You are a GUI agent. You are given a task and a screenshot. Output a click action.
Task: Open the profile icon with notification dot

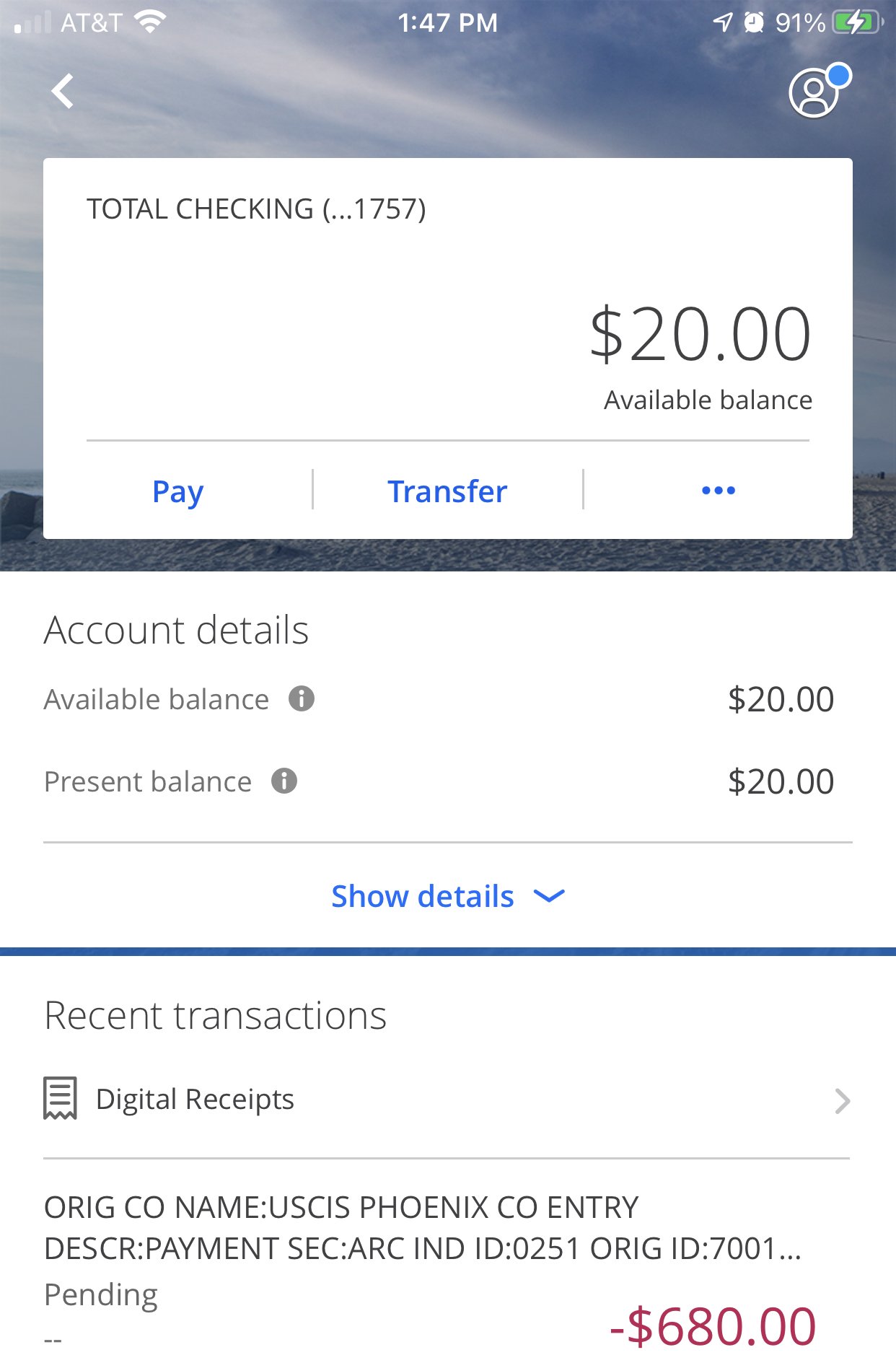click(x=816, y=92)
